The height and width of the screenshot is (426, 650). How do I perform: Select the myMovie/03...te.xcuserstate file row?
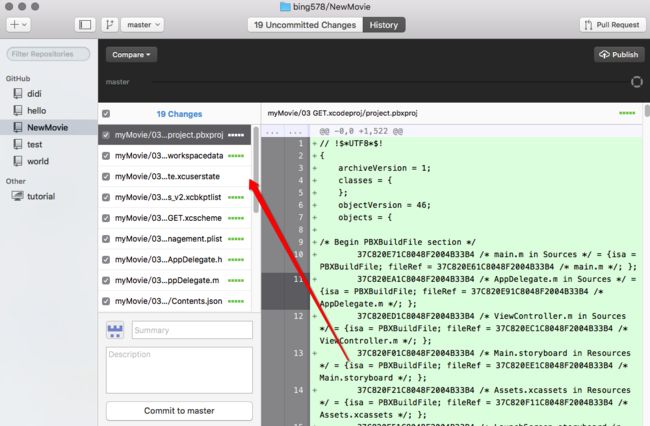pyautogui.click(x=175, y=177)
